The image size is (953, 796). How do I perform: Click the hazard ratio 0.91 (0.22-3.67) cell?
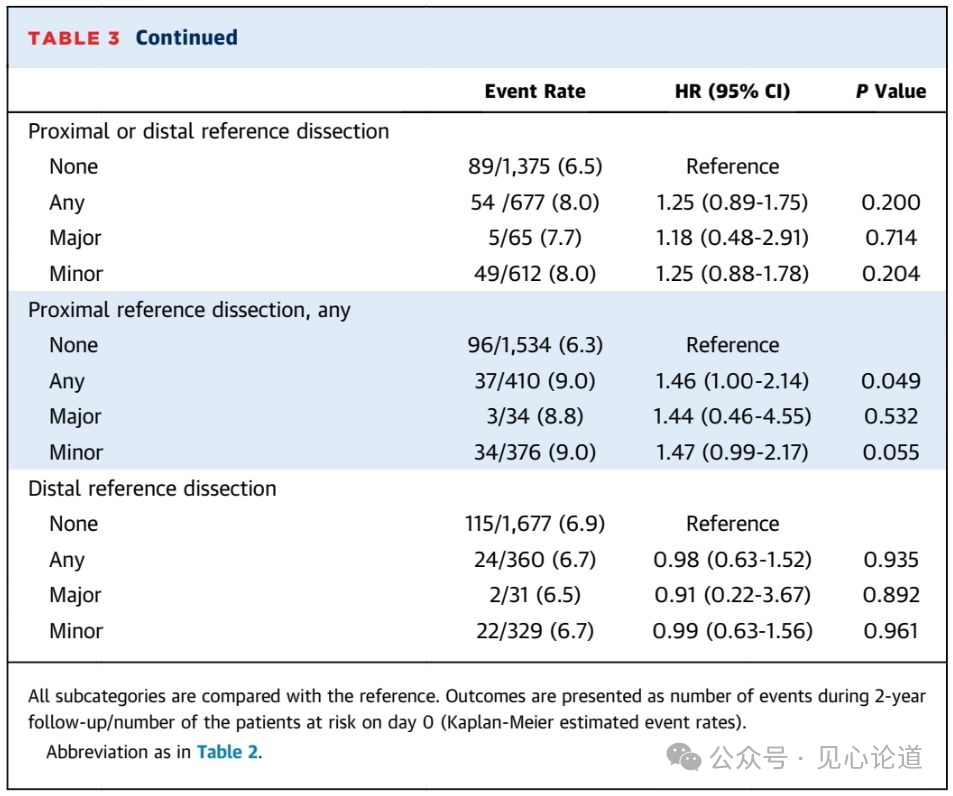point(732,595)
